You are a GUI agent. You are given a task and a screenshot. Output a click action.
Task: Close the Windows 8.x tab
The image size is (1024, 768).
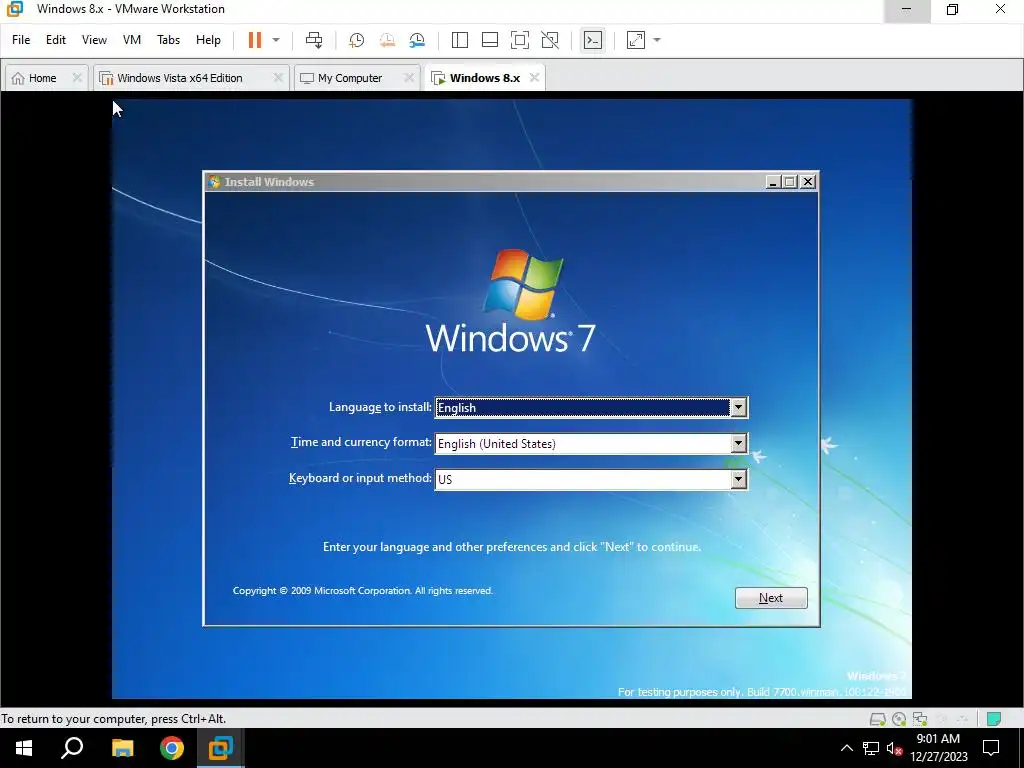534,78
